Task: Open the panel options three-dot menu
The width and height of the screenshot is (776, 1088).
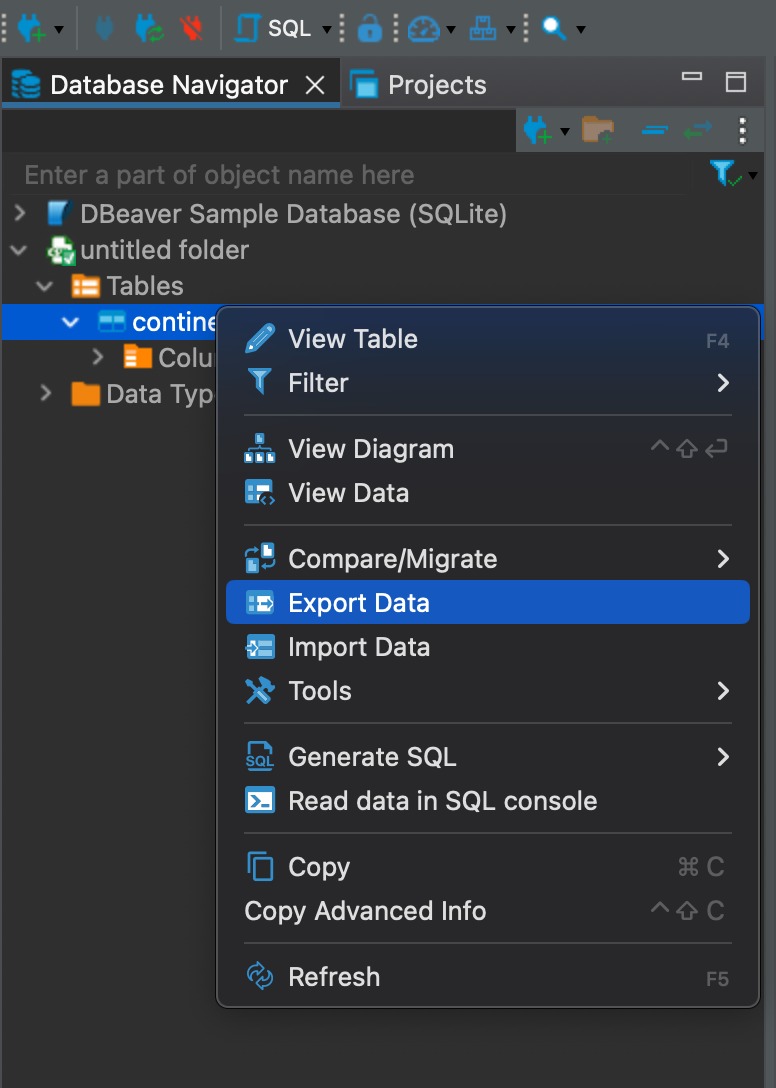Action: point(741,130)
